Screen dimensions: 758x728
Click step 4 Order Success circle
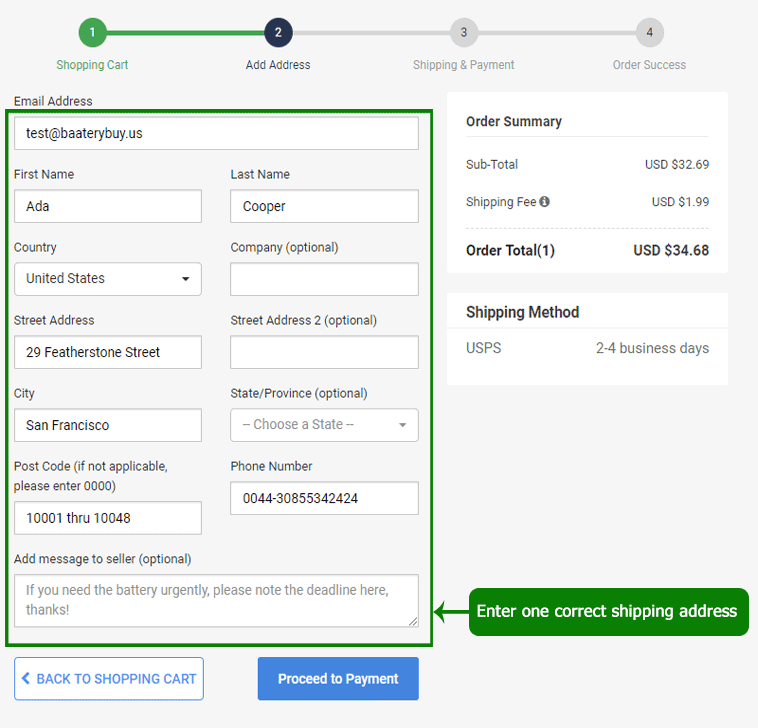(649, 32)
